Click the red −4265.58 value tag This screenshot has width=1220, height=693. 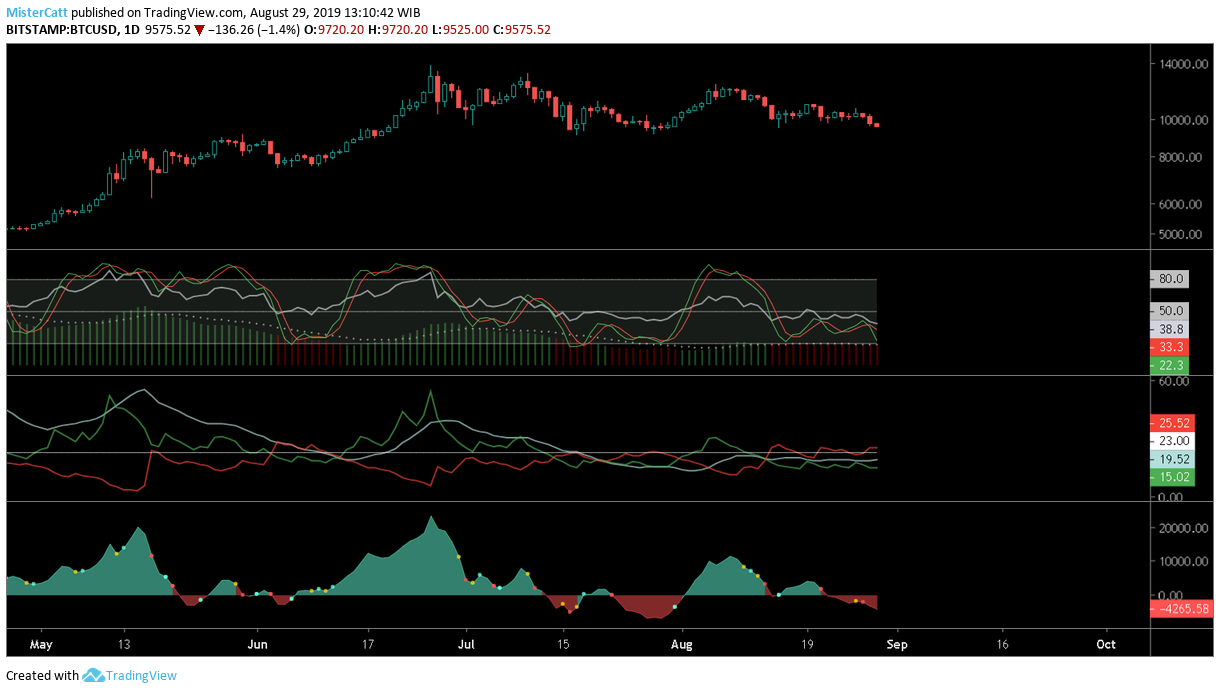[1183, 609]
